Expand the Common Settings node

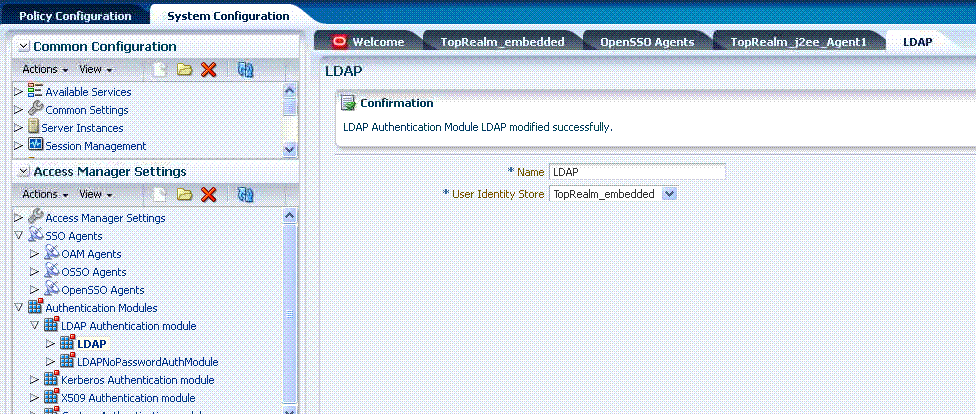[x=19, y=110]
